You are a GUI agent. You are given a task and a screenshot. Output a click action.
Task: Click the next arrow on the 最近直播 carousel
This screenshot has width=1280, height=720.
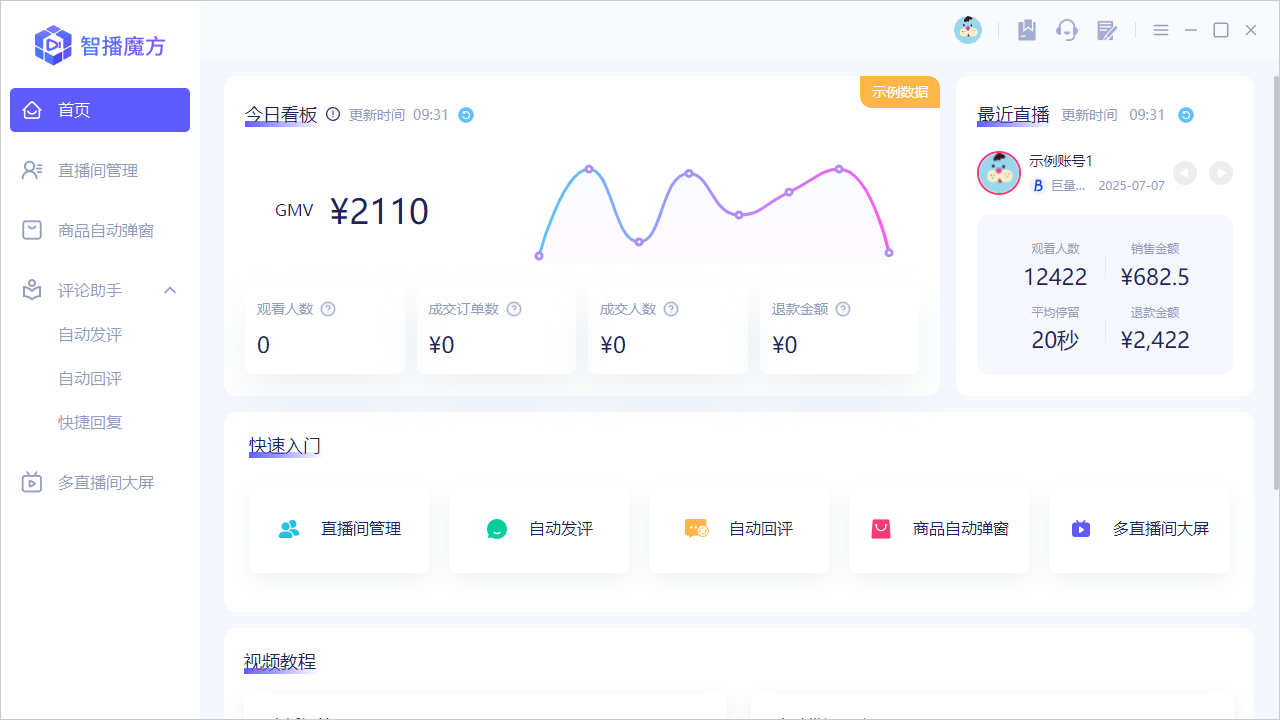(x=1221, y=173)
